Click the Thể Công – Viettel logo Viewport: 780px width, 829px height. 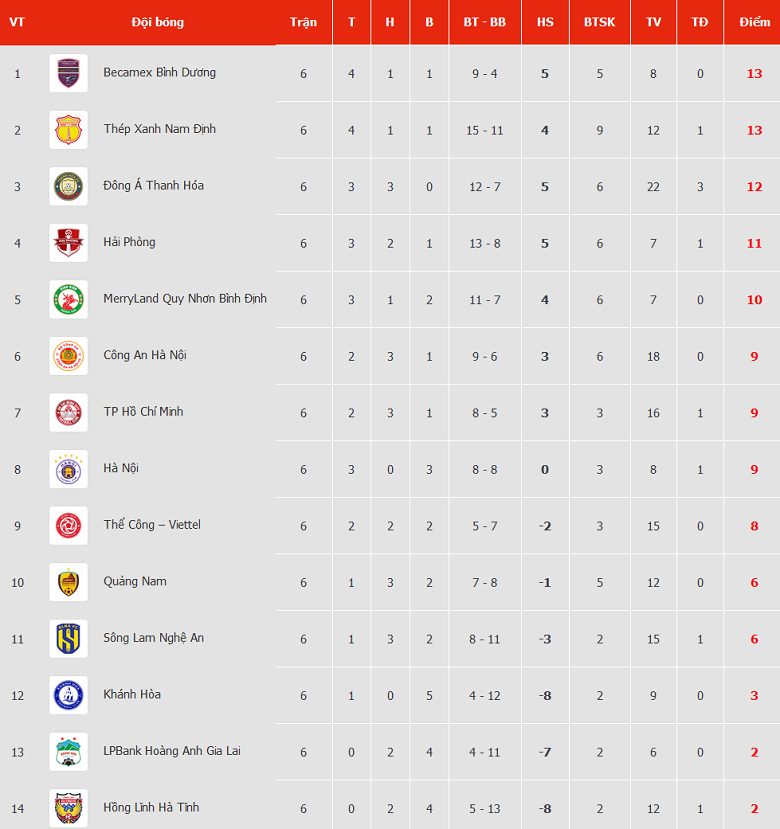coord(69,525)
